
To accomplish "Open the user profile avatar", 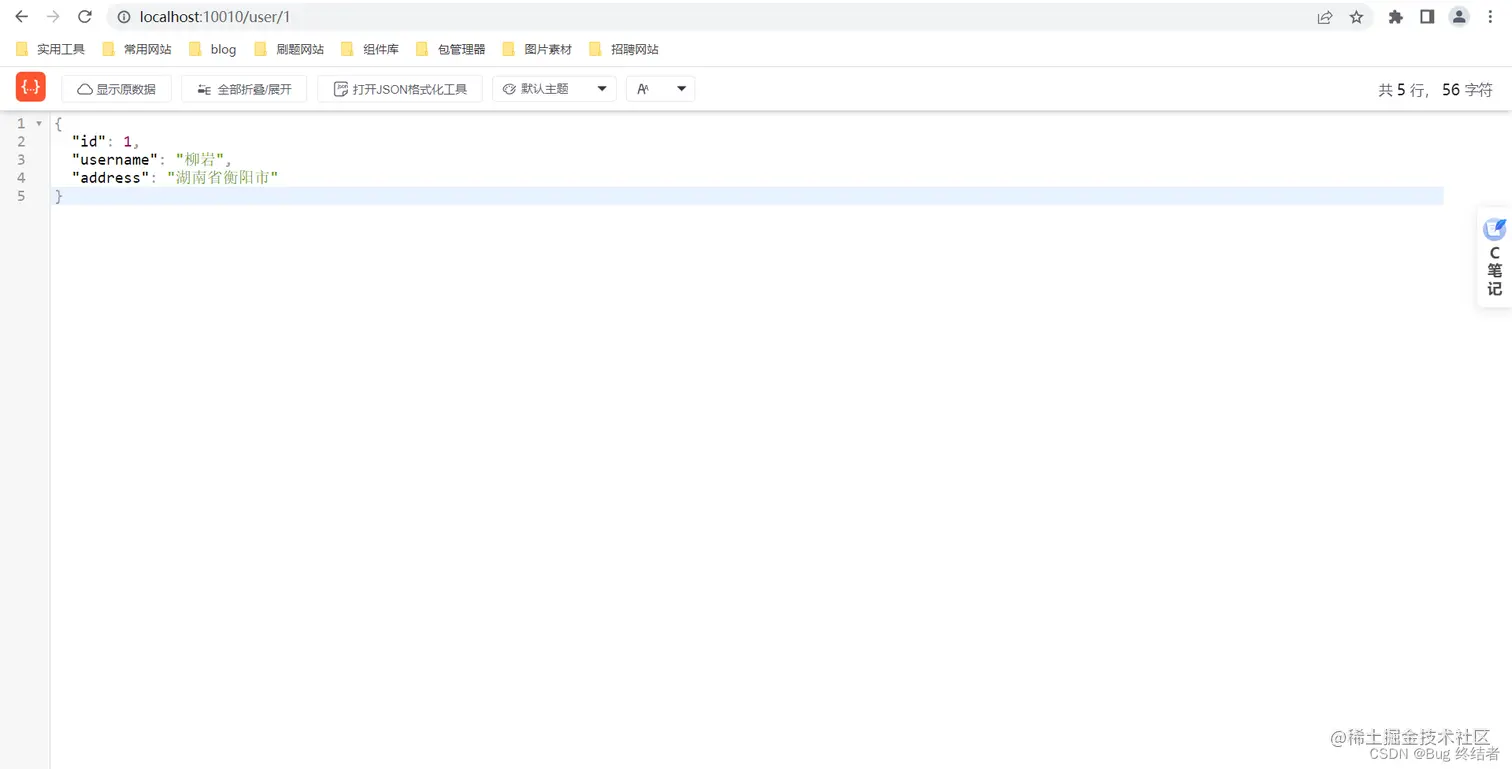I will [x=1459, y=17].
